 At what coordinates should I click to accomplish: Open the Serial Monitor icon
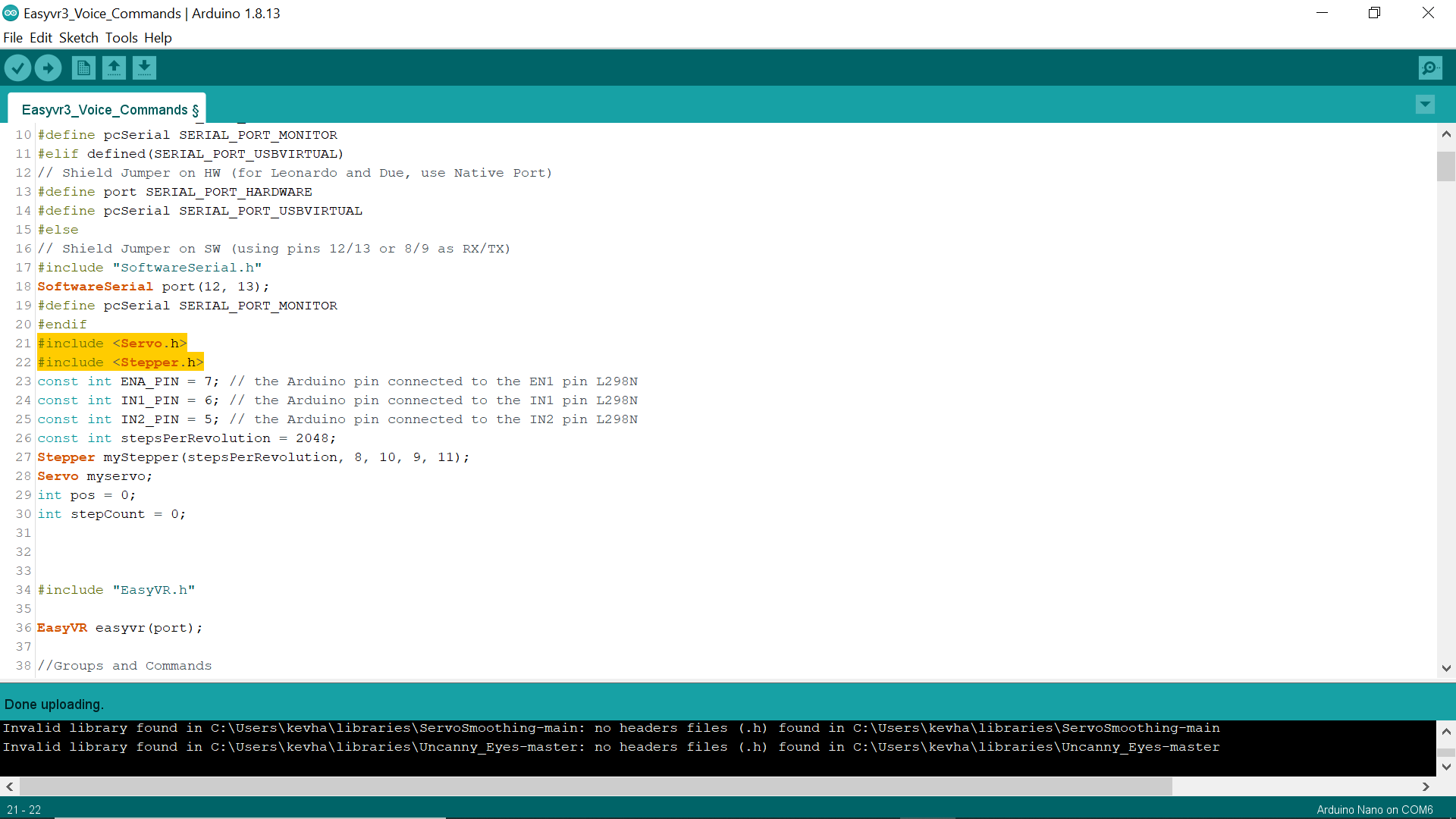pyautogui.click(x=1430, y=67)
